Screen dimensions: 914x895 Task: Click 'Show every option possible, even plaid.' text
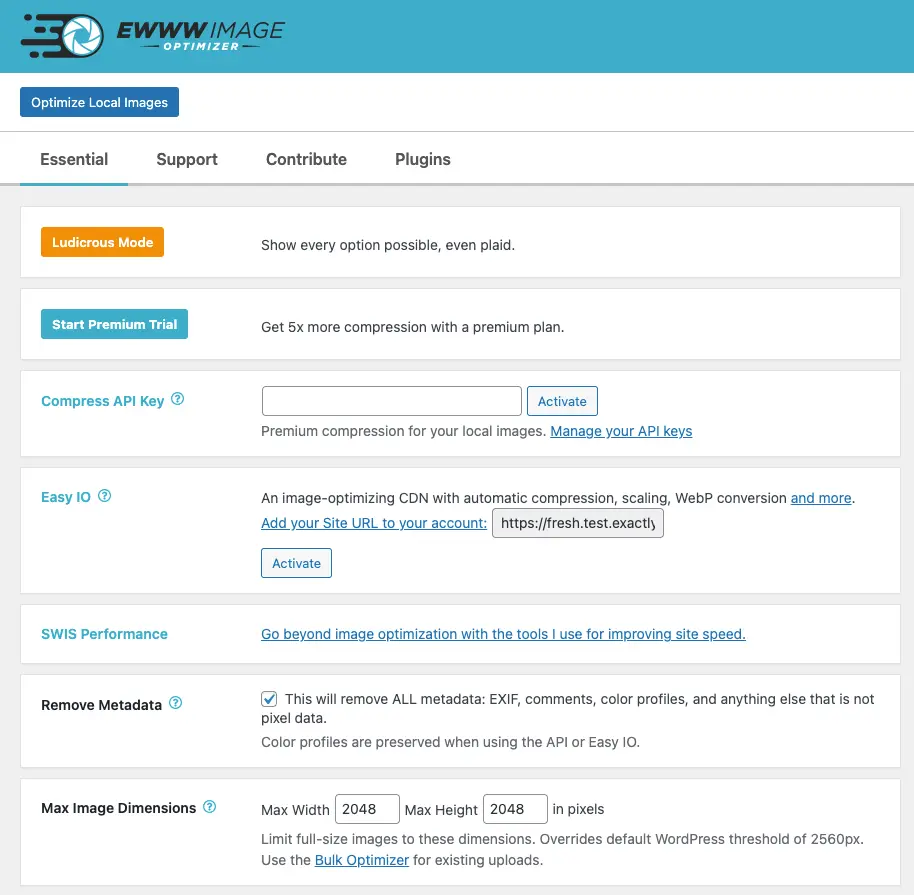[x=388, y=245]
